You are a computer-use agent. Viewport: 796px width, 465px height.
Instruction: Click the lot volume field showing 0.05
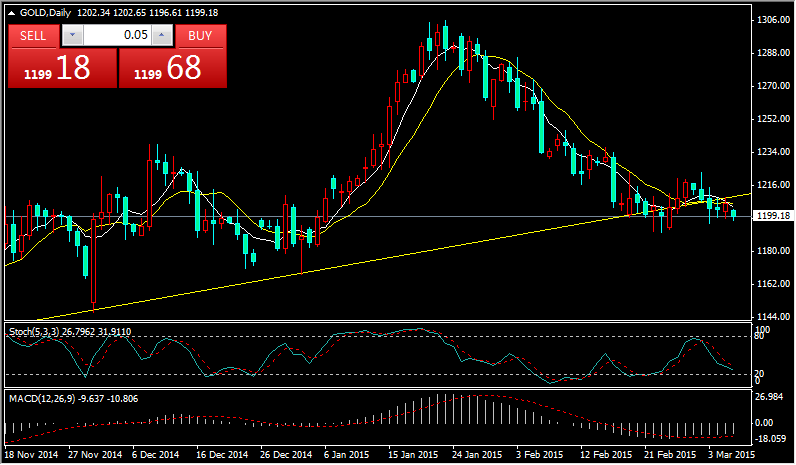[x=117, y=35]
